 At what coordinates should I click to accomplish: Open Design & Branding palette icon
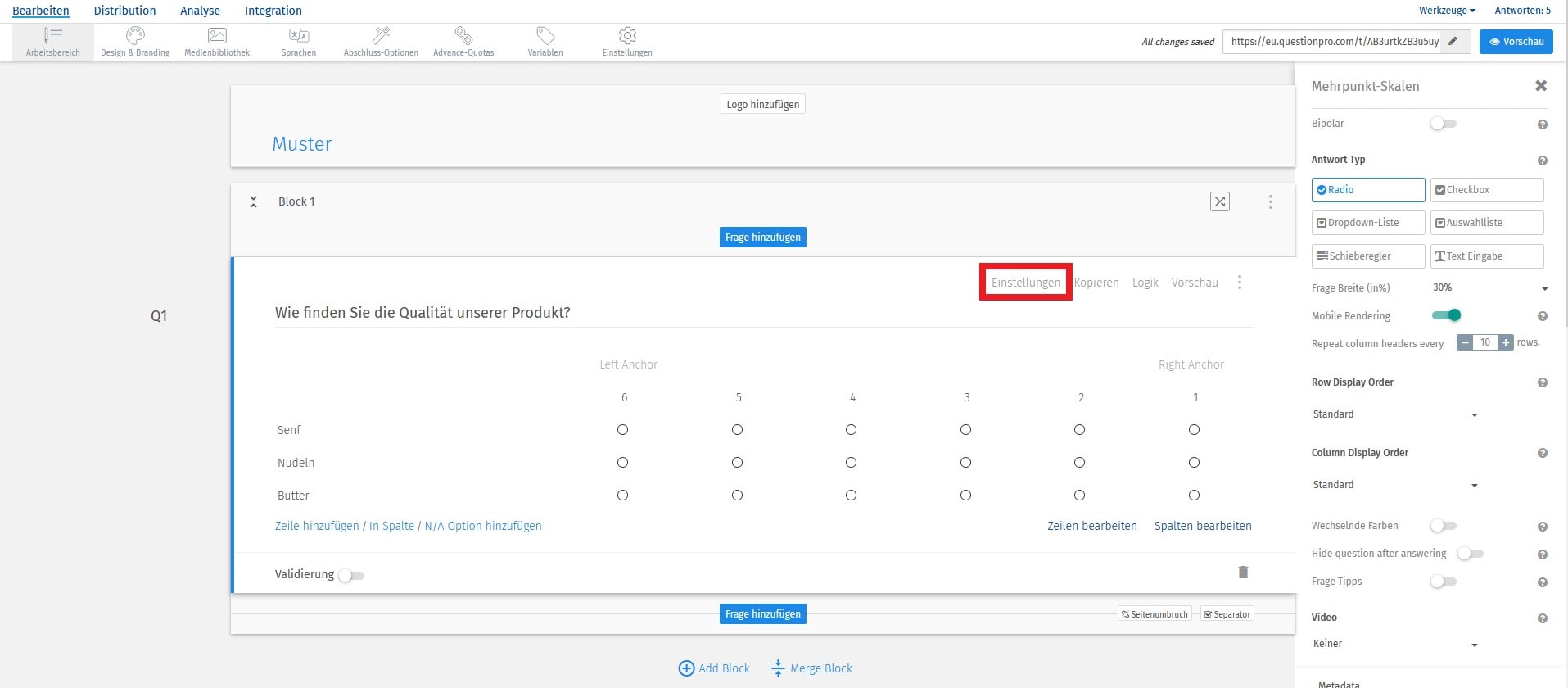pyautogui.click(x=135, y=35)
